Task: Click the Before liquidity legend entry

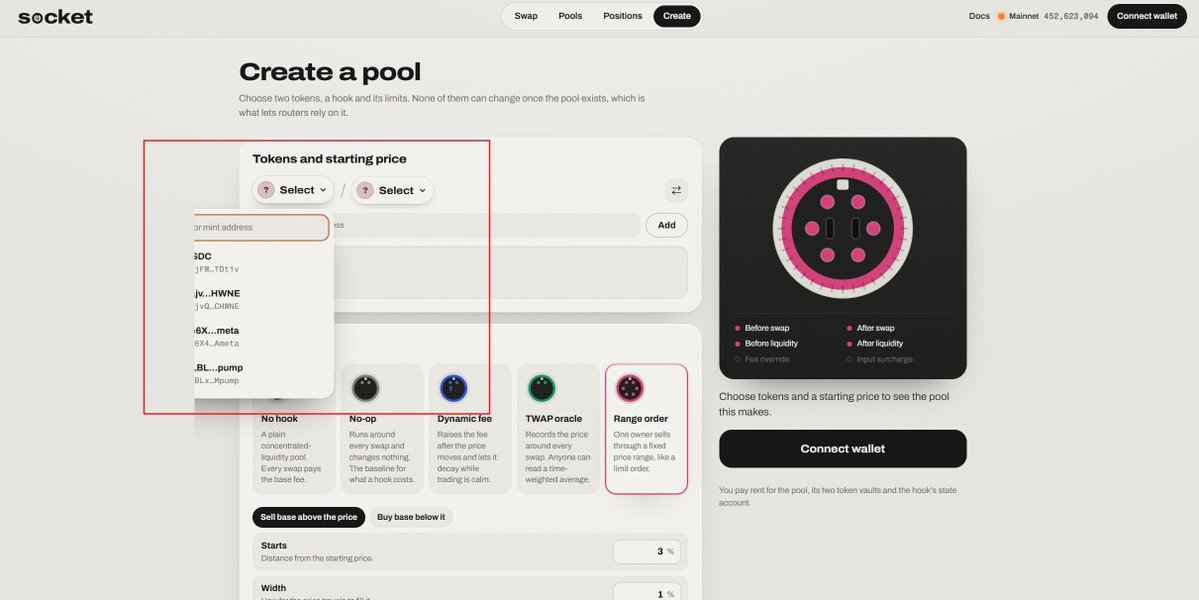Action: tap(766, 344)
